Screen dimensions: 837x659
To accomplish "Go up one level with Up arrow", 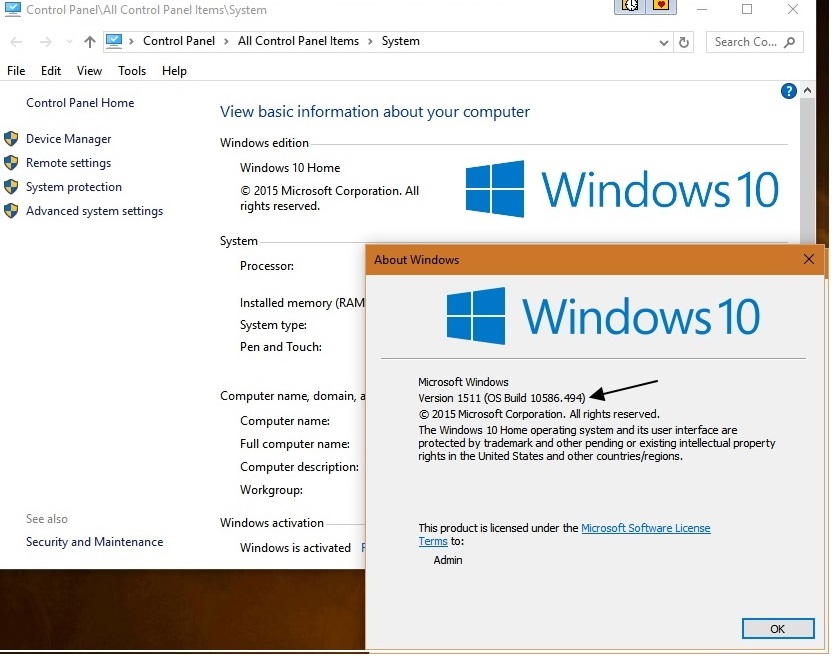I will point(90,42).
